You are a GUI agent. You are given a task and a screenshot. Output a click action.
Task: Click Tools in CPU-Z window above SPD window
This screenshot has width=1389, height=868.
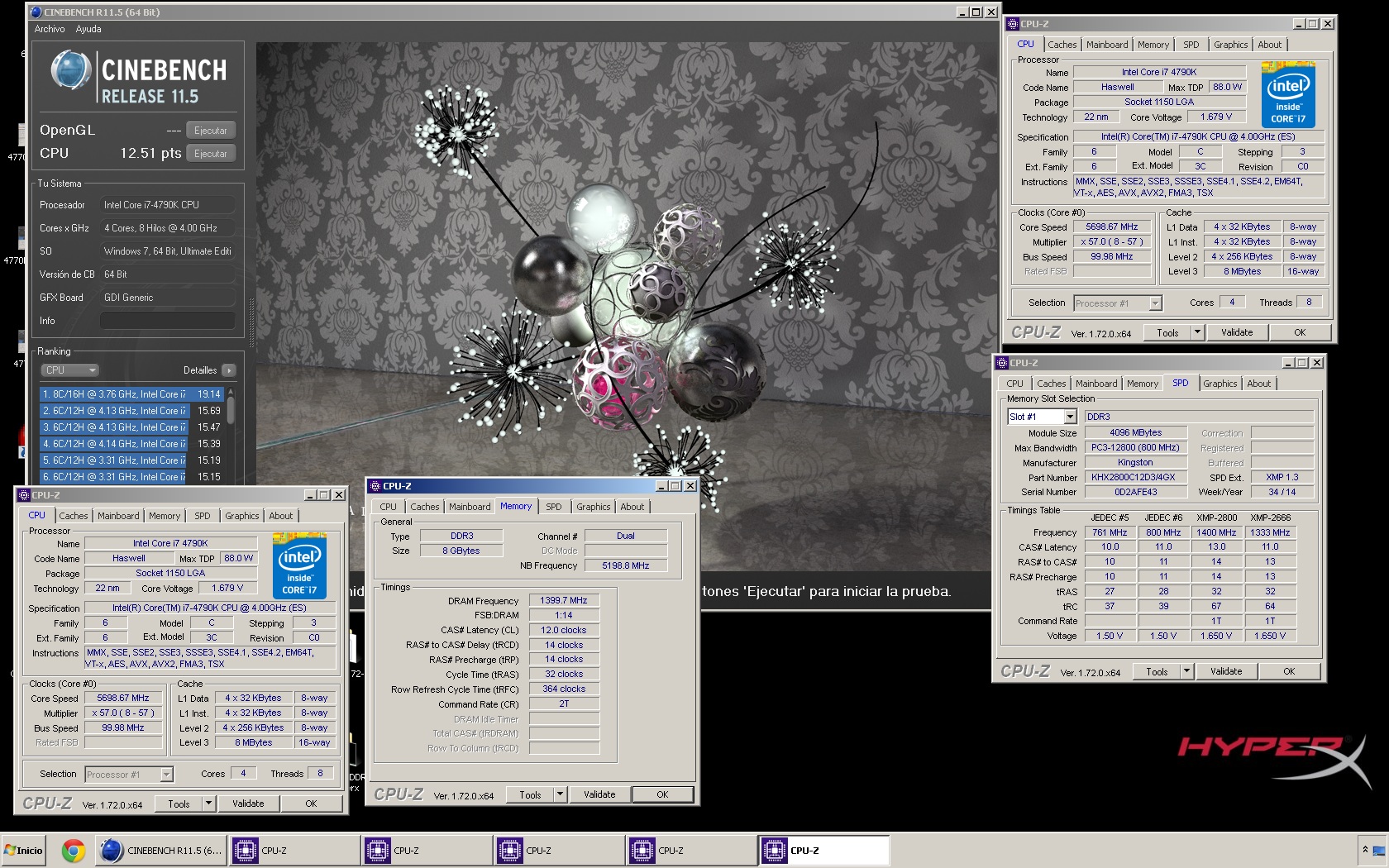click(x=1167, y=332)
